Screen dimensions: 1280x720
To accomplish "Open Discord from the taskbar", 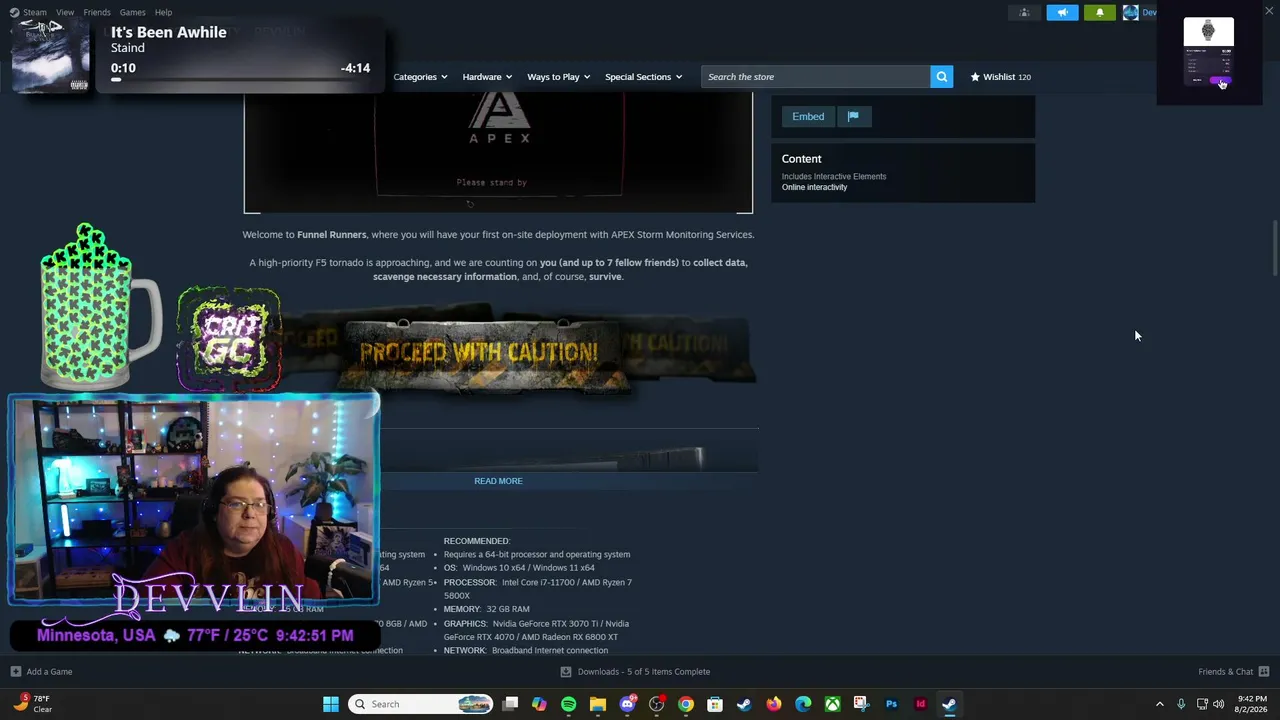I will click(x=627, y=704).
